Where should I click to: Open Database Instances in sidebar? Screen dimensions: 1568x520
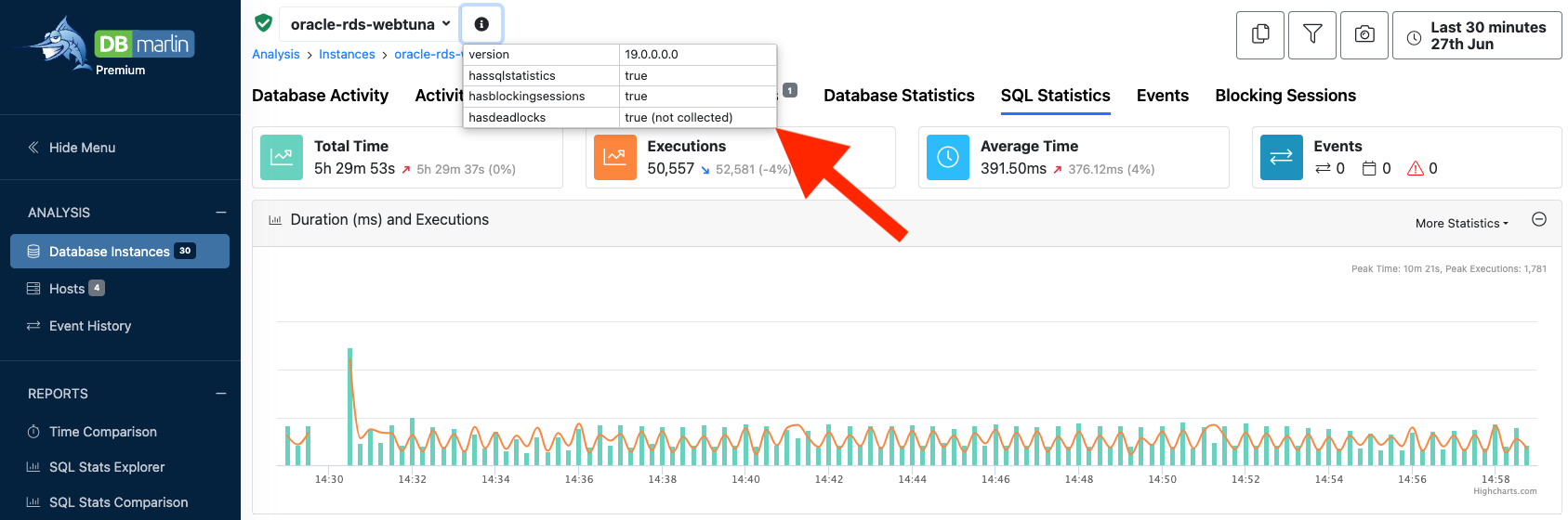coord(120,252)
